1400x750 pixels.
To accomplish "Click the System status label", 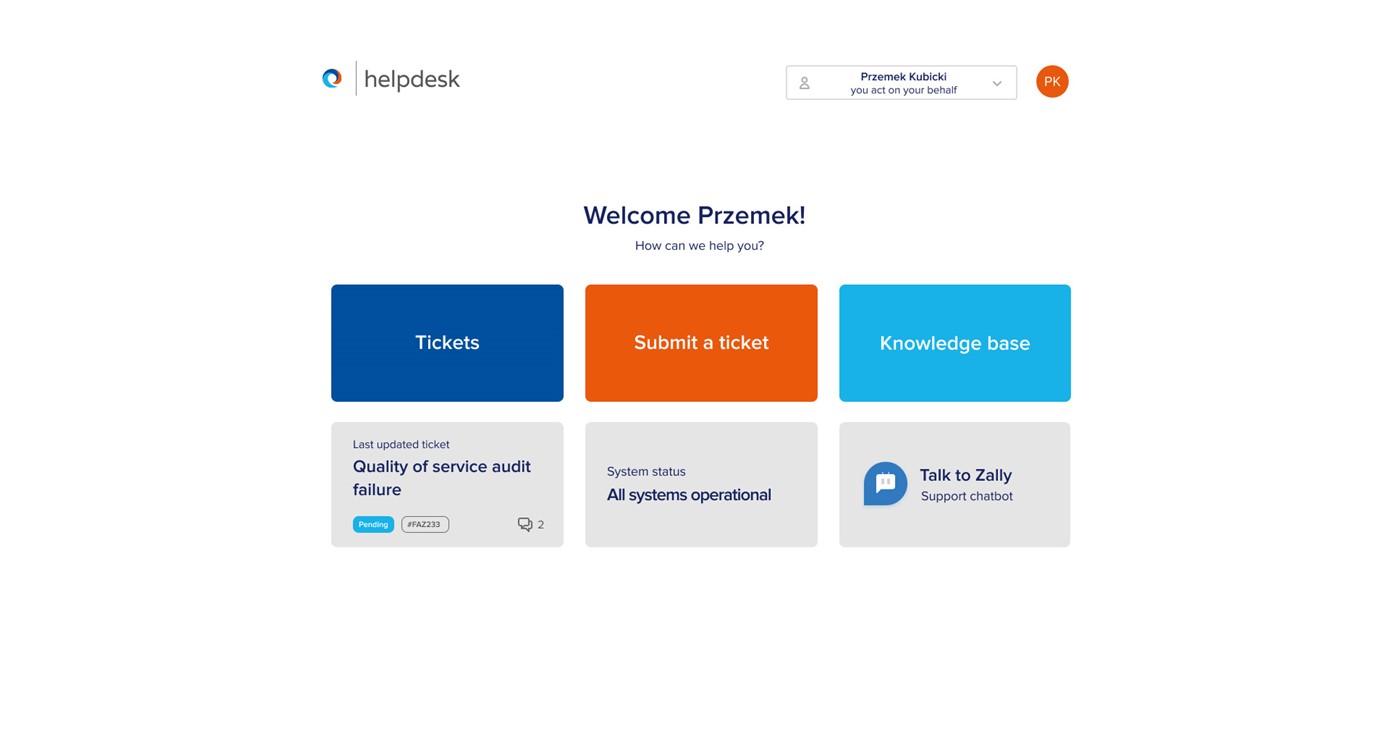I will [x=646, y=472].
